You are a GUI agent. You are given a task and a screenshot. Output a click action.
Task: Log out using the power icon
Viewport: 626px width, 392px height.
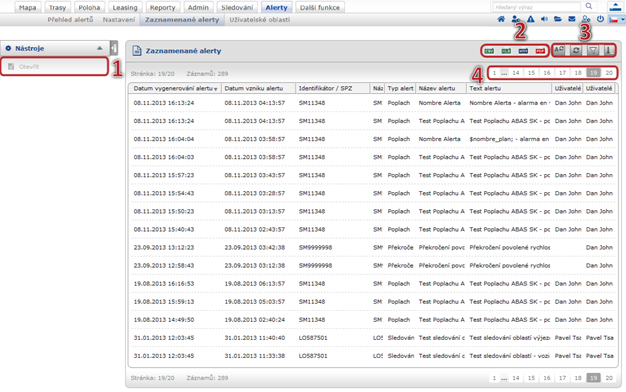click(600, 19)
